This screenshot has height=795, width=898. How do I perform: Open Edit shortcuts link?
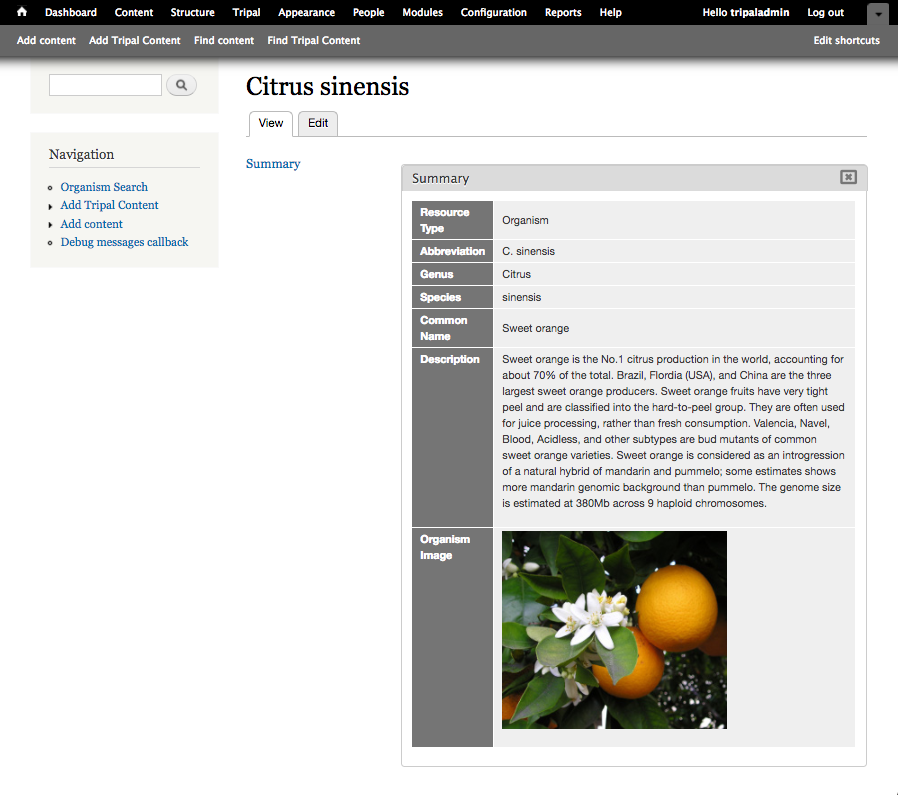[846, 41]
